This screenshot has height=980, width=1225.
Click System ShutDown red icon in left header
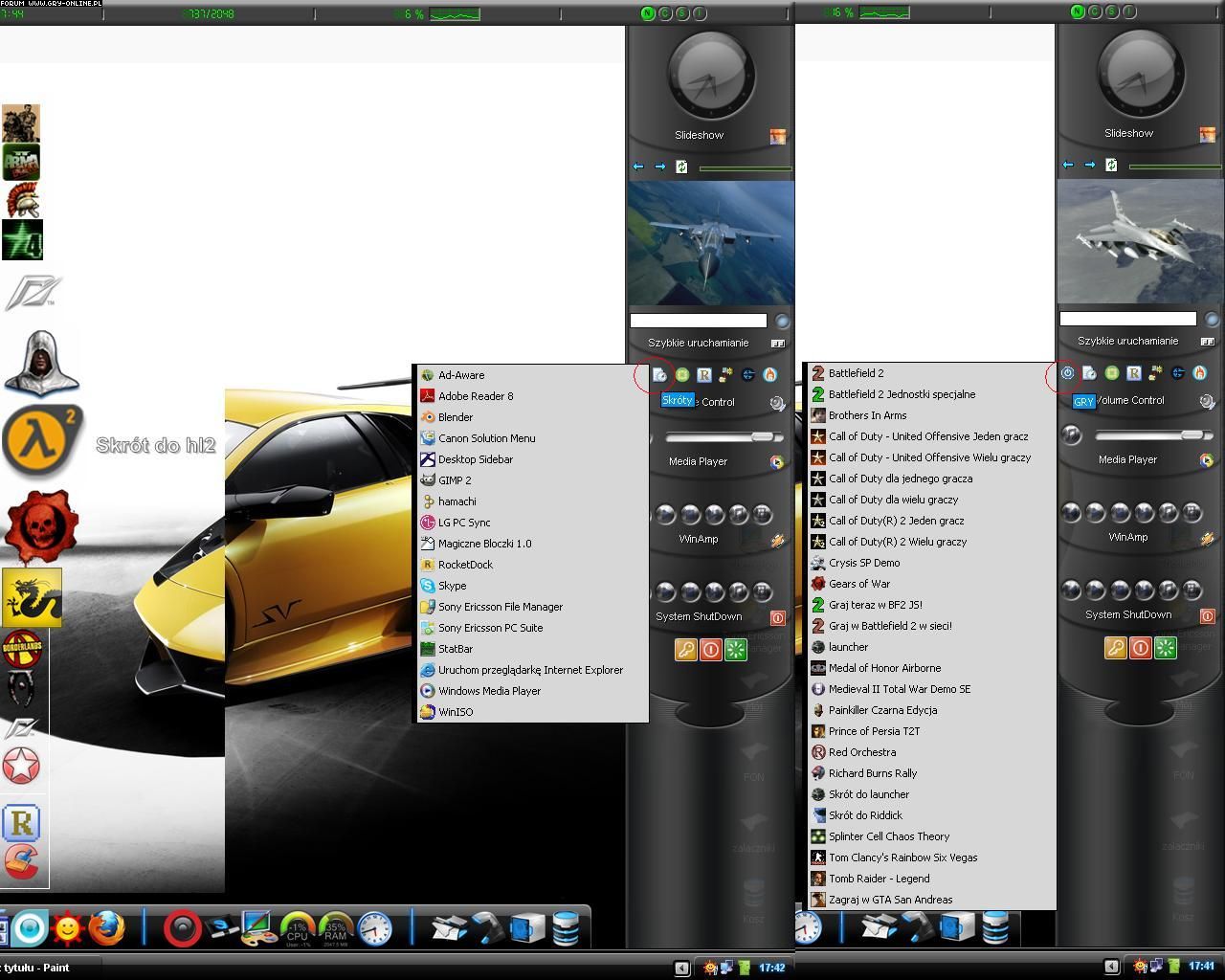[778, 618]
